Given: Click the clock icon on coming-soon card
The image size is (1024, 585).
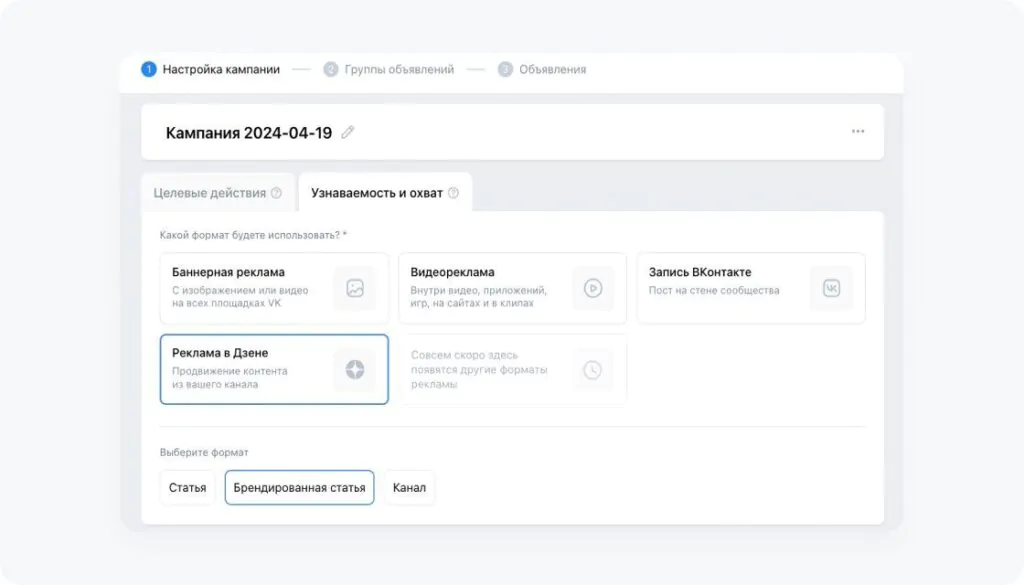Looking at the screenshot, I should 592,370.
